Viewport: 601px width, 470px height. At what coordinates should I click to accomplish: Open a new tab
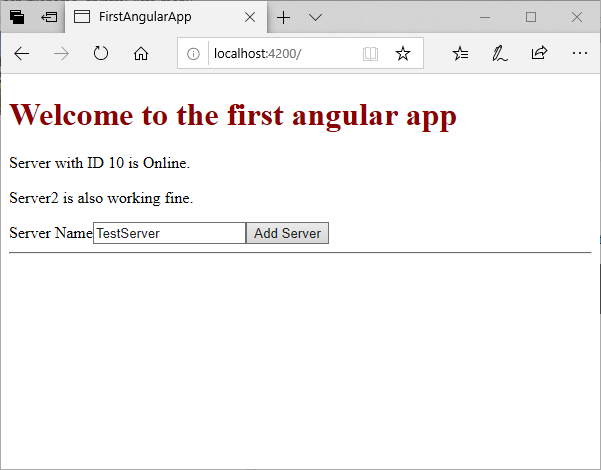283,17
